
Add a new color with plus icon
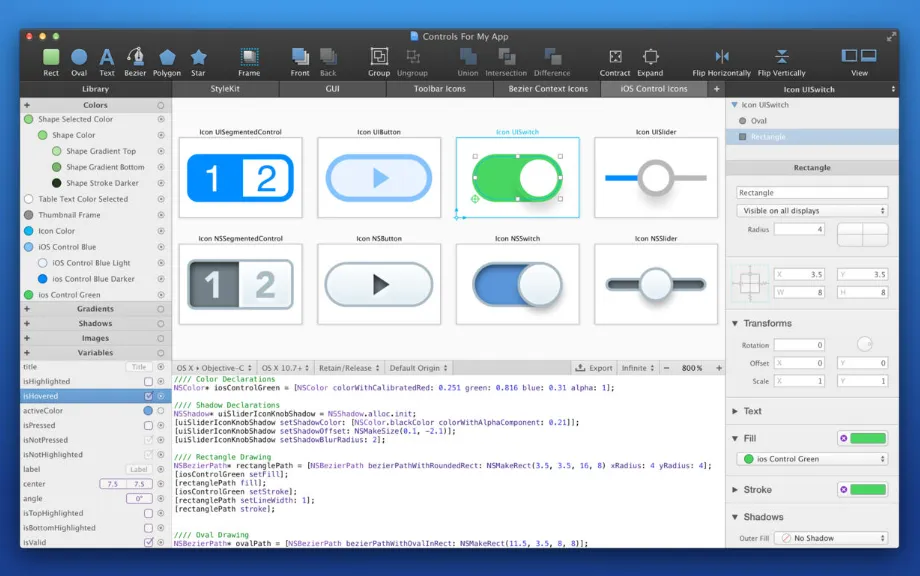click(27, 105)
